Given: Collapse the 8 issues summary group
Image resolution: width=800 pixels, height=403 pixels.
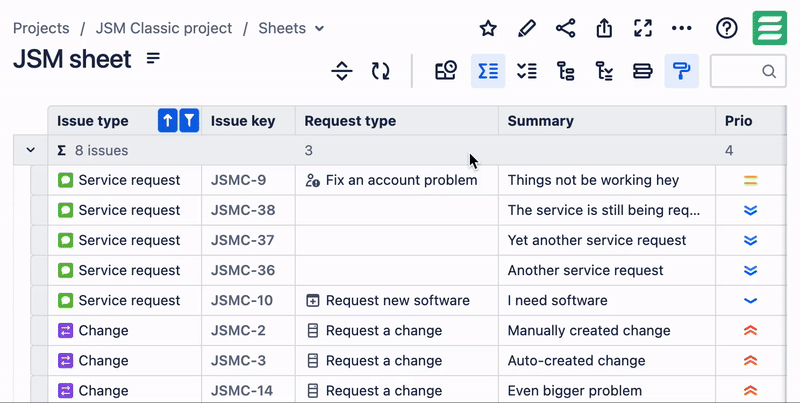Looking at the screenshot, I should 31,150.
